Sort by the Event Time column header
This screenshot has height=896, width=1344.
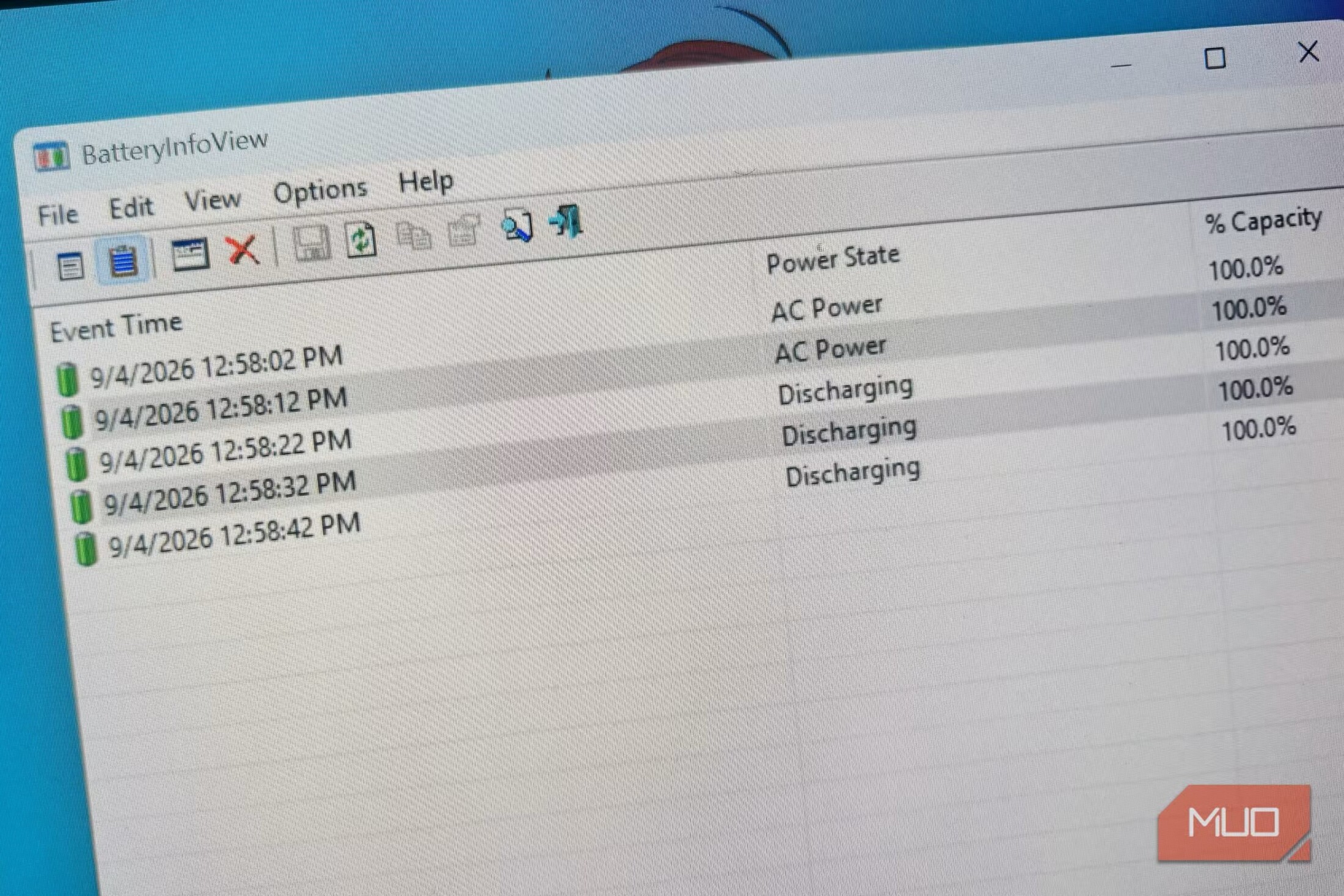(116, 327)
